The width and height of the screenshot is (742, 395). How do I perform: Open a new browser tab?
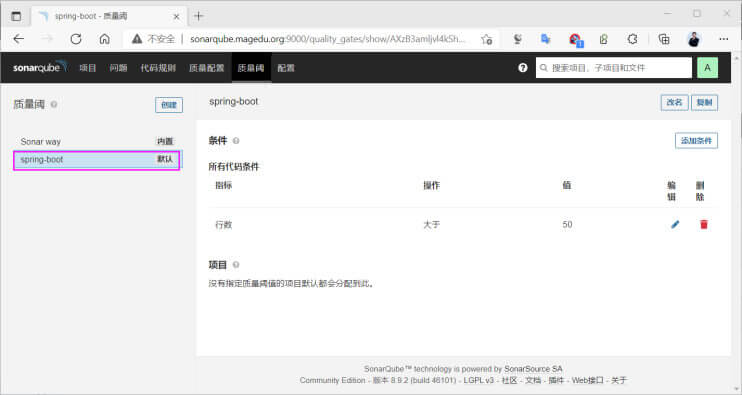(198, 16)
